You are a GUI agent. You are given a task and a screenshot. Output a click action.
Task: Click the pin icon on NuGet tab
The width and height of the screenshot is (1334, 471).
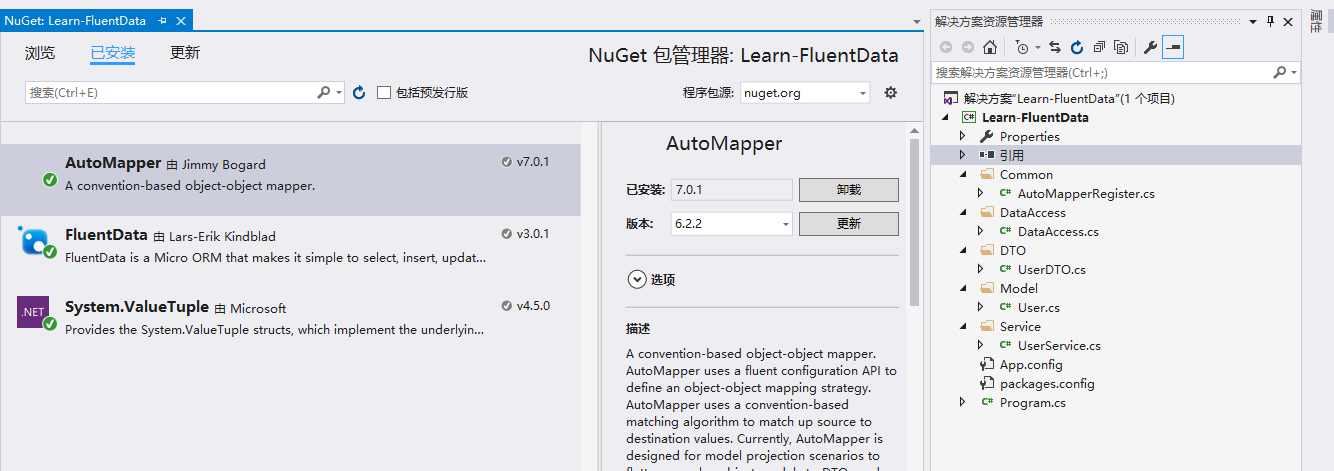click(x=163, y=20)
